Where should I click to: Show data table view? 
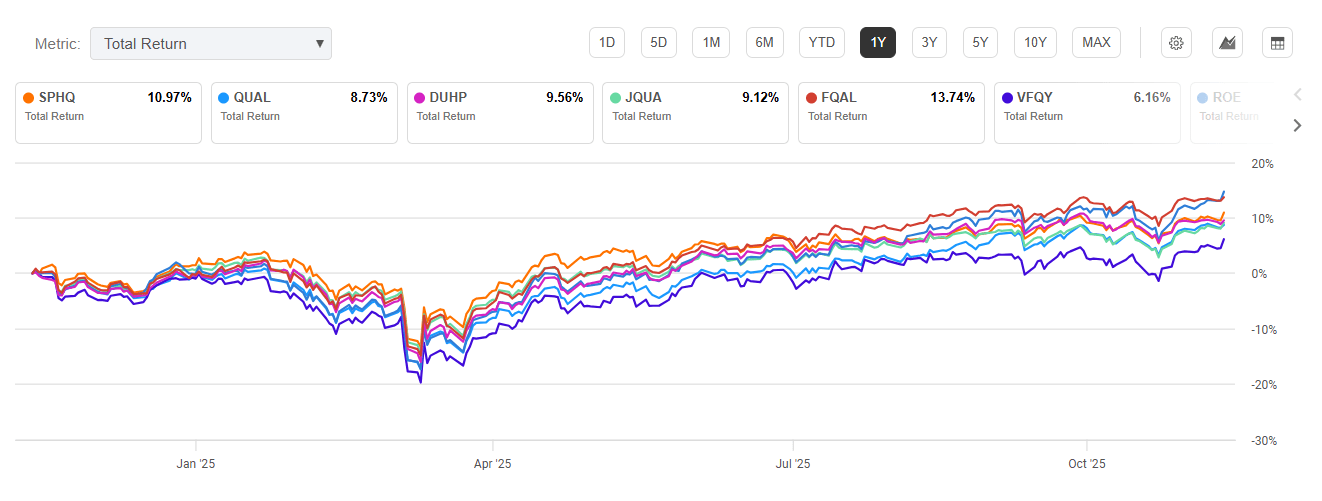(1277, 43)
